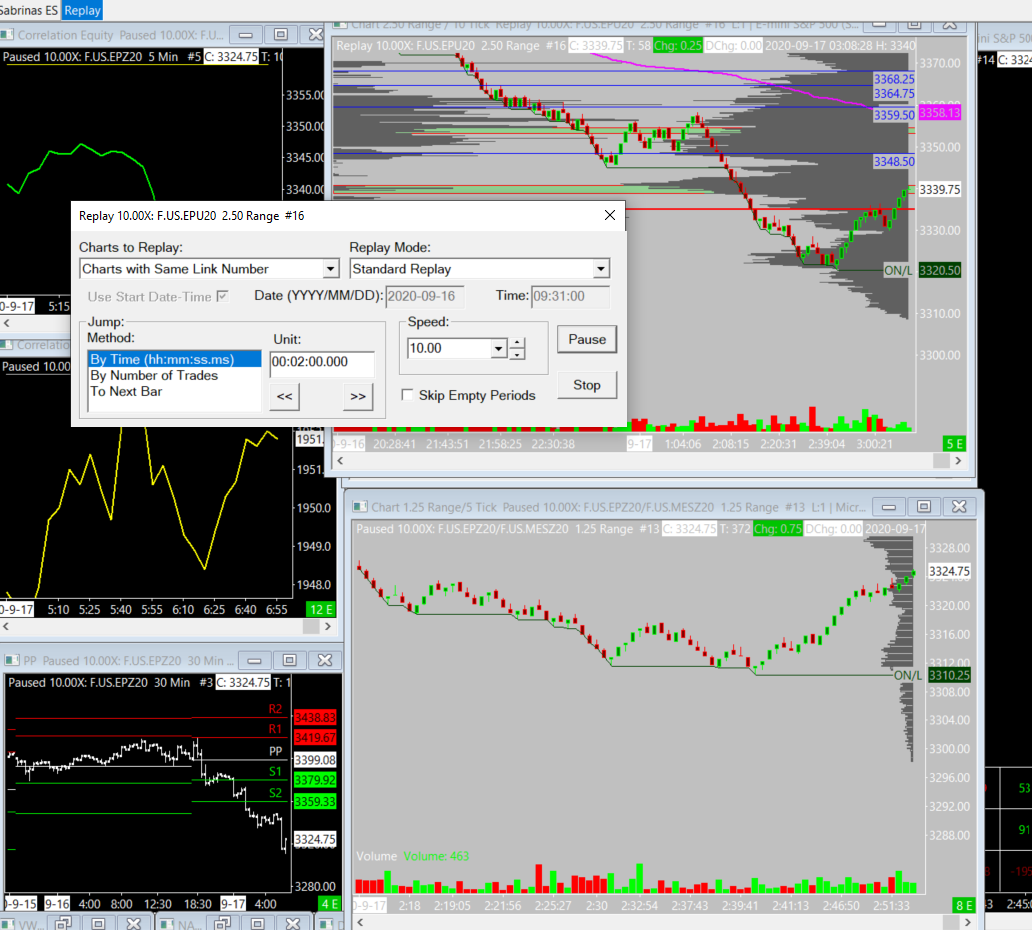Open the Replay menu
Viewport: 1032px width, 930px height.
tap(82, 11)
